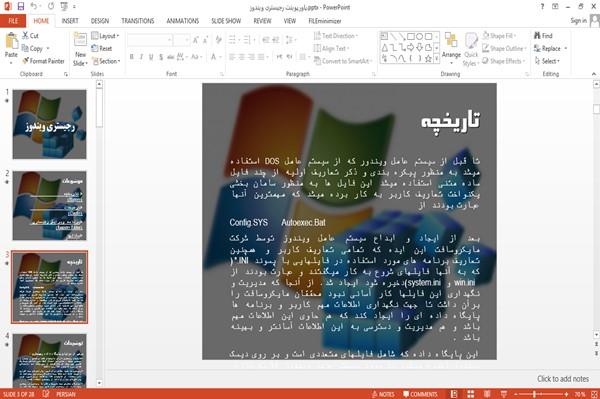The width and height of the screenshot is (600, 399).
Task: Open Shape Effects dropdown
Action: pyautogui.click(x=504, y=61)
